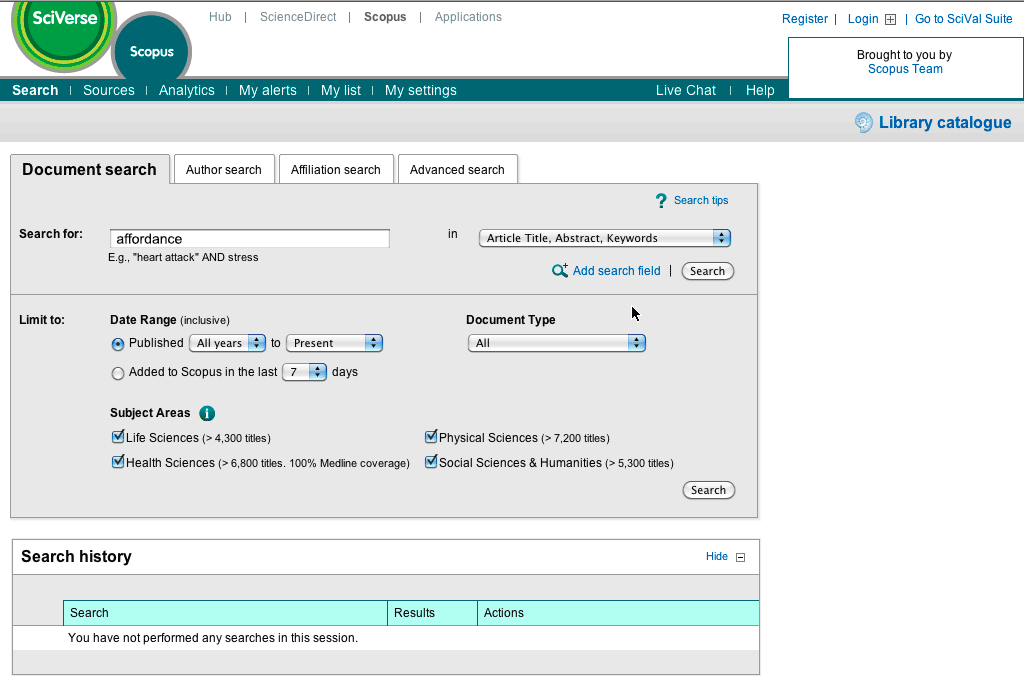The image size is (1024, 676).
Task: Click the Search tips question mark icon
Action: 661,201
